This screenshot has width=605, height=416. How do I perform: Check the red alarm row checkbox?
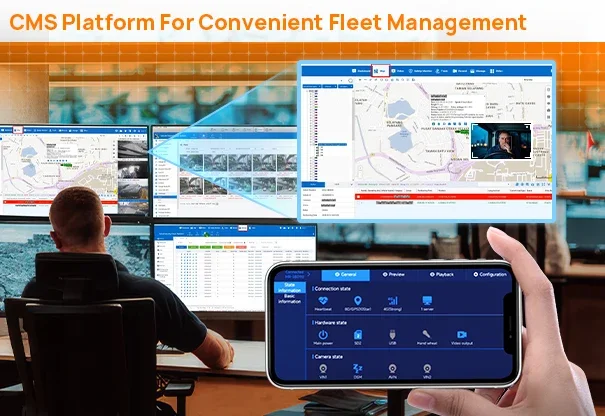[358, 197]
